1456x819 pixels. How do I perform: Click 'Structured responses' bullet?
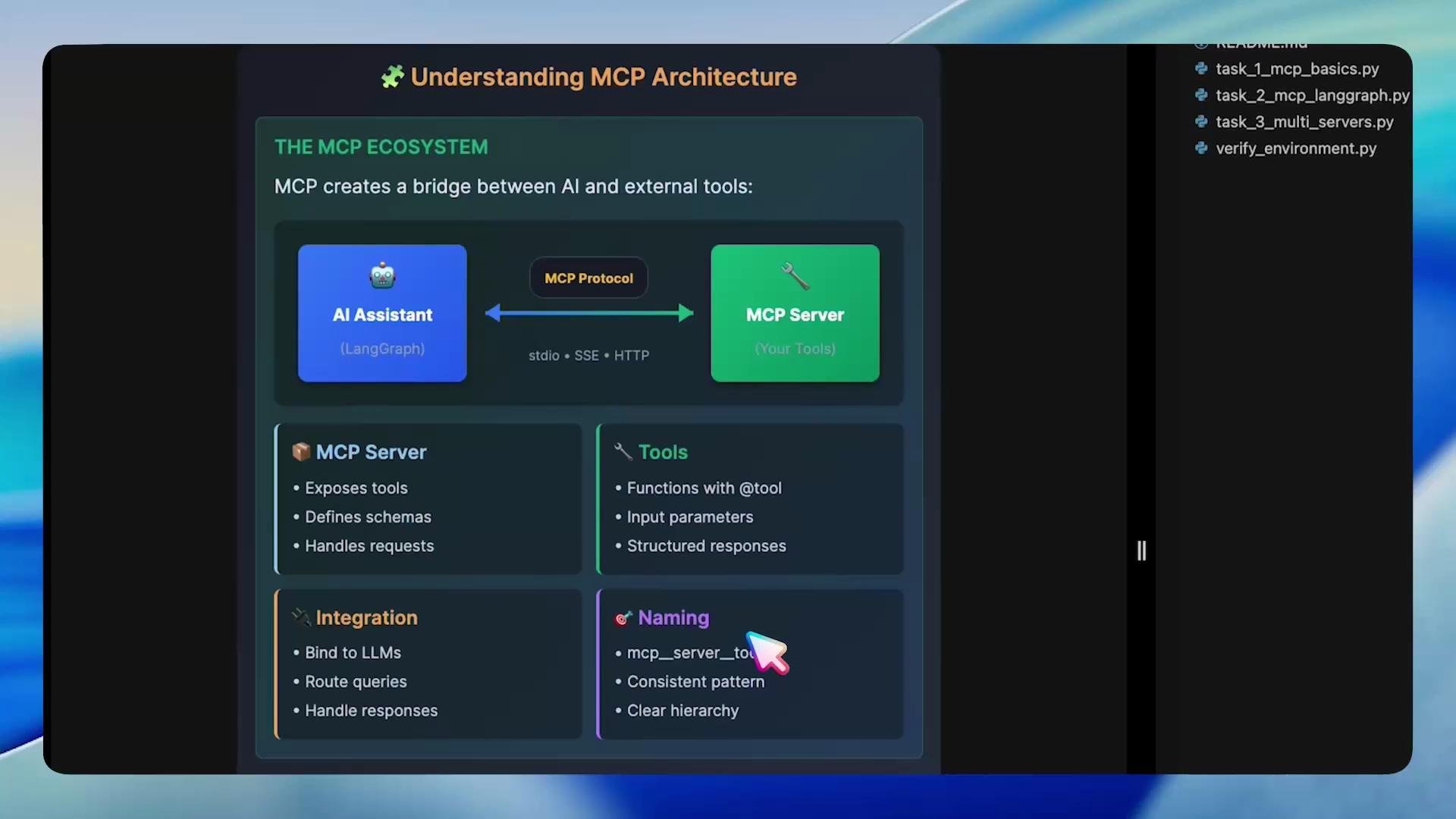pyautogui.click(x=706, y=546)
